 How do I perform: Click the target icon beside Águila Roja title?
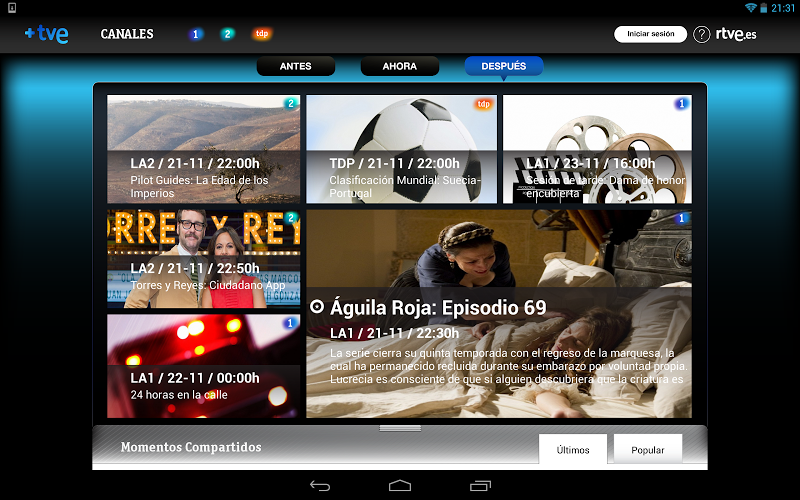[317, 307]
